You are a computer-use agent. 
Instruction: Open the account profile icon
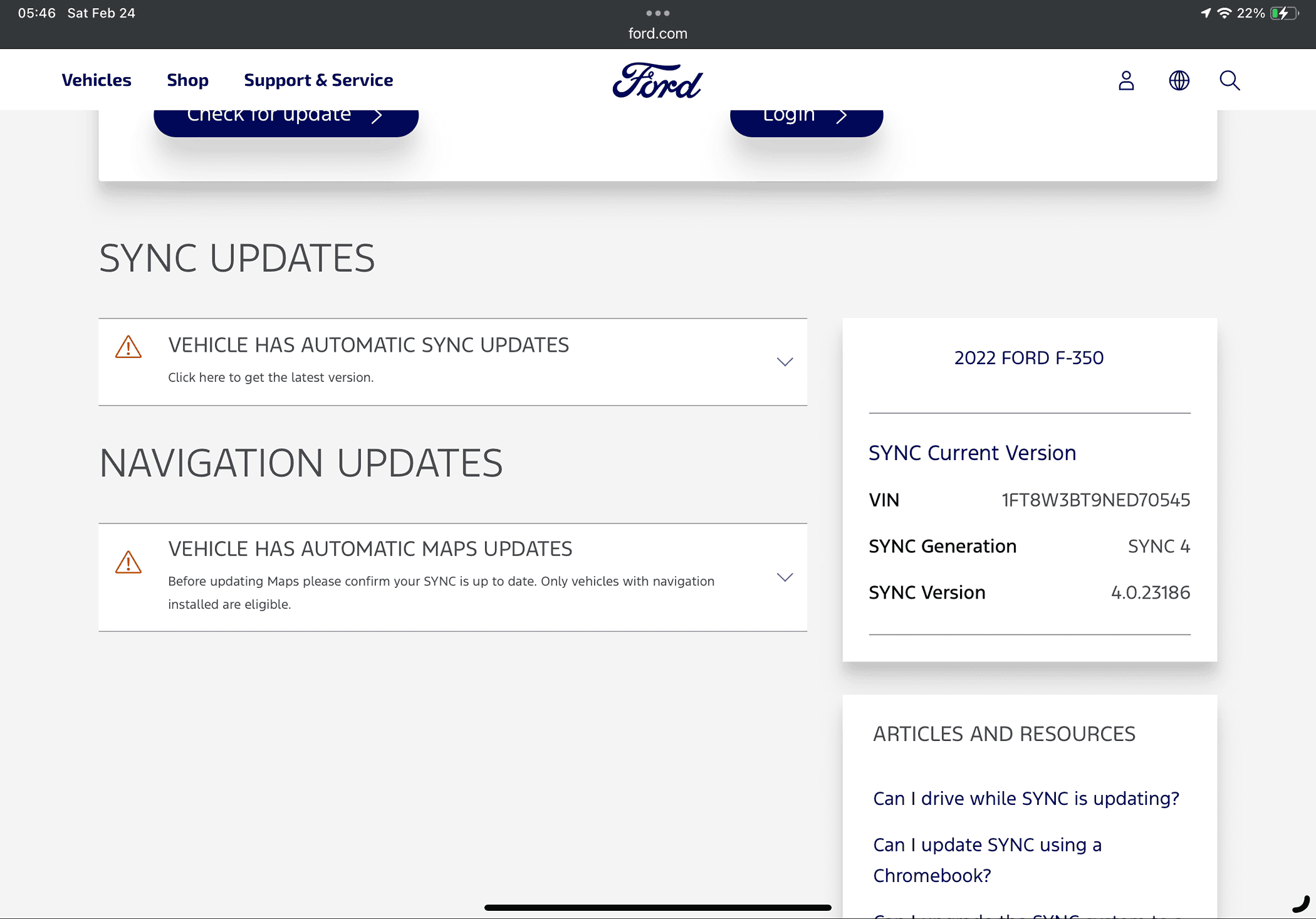pos(1126,80)
